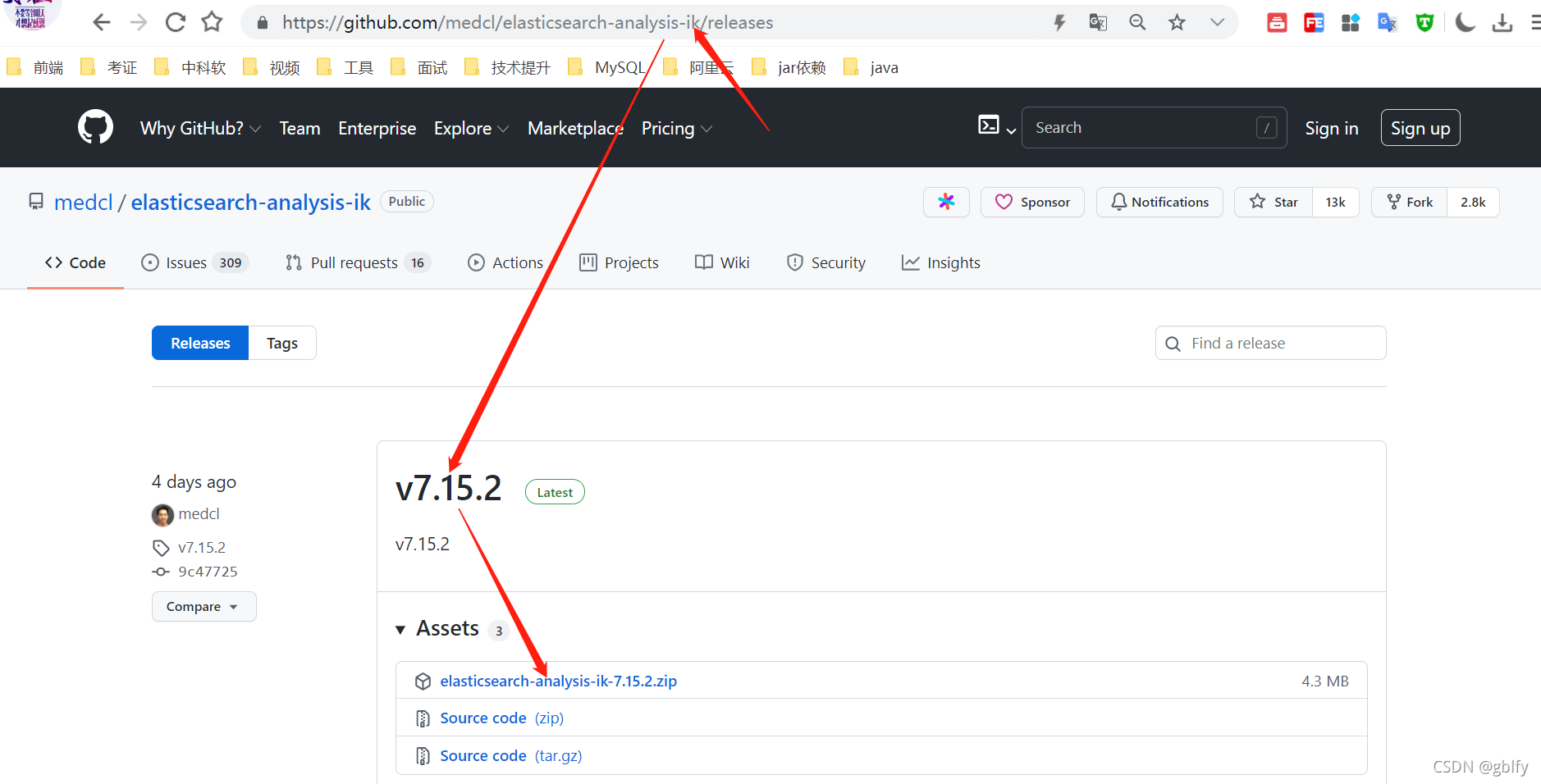Switch to the Wiki tab
This screenshot has width=1541, height=784.
coord(722,262)
